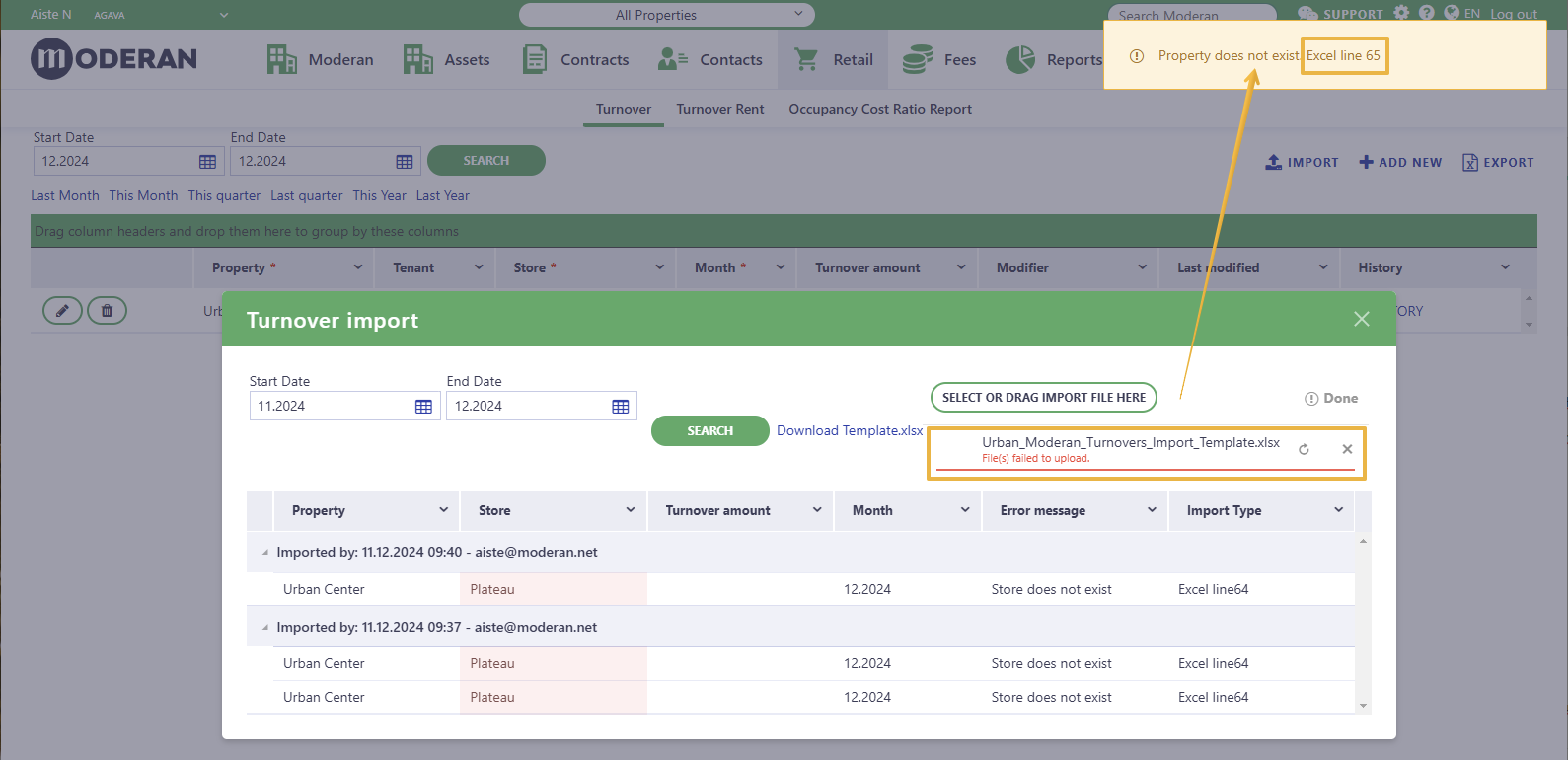The width and height of the screenshot is (1568, 760).
Task: Open the Property column dropdown in the import table
Action: 443,510
